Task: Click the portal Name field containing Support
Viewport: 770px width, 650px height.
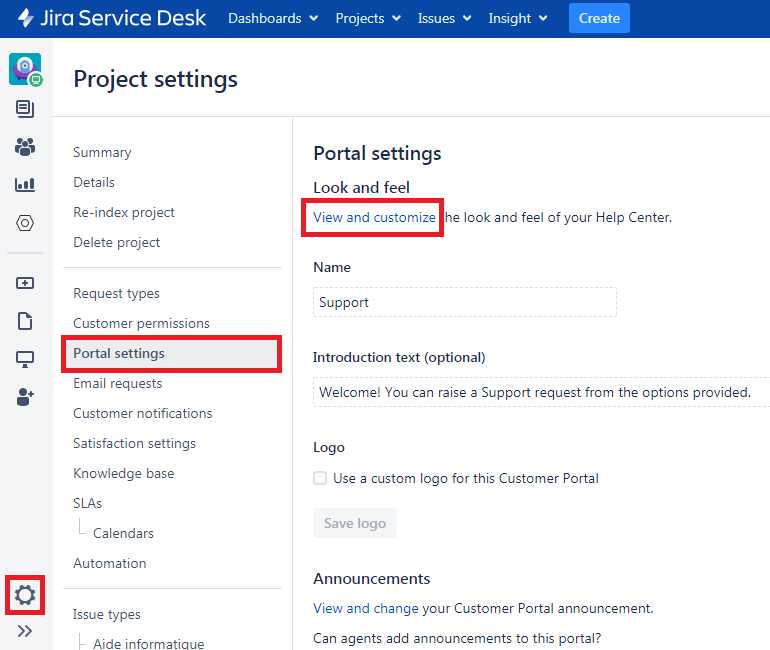Action: tap(465, 302)
